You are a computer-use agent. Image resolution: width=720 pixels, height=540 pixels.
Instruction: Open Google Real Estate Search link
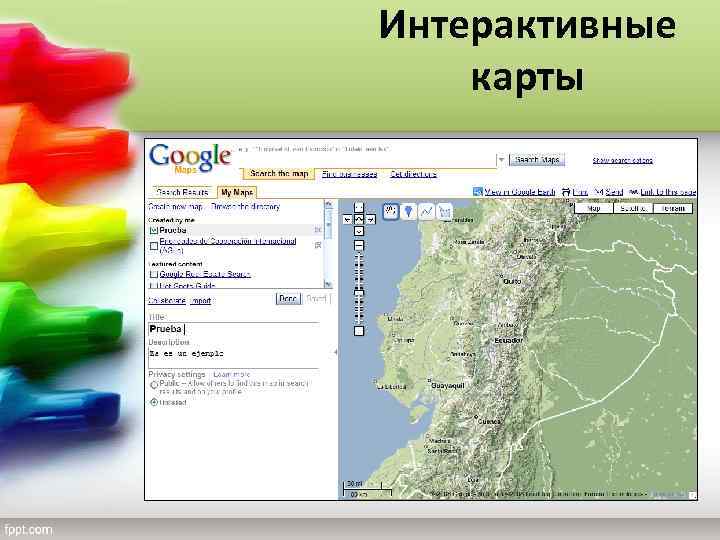(205, 274)
